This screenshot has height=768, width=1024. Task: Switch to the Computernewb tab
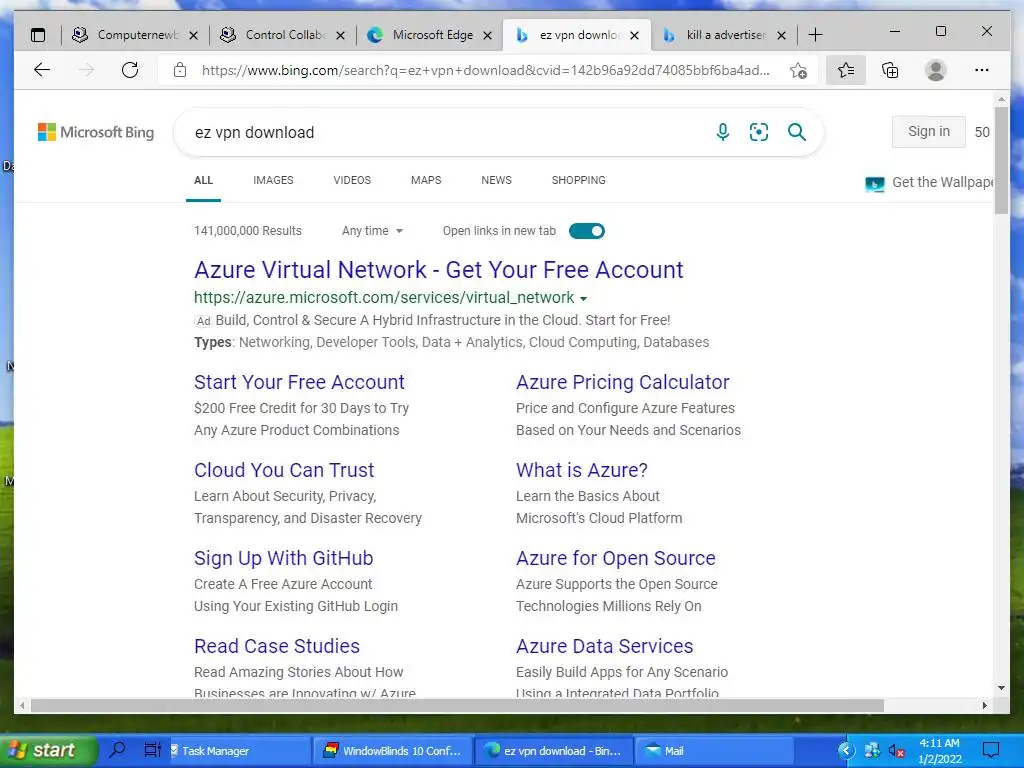136,35
